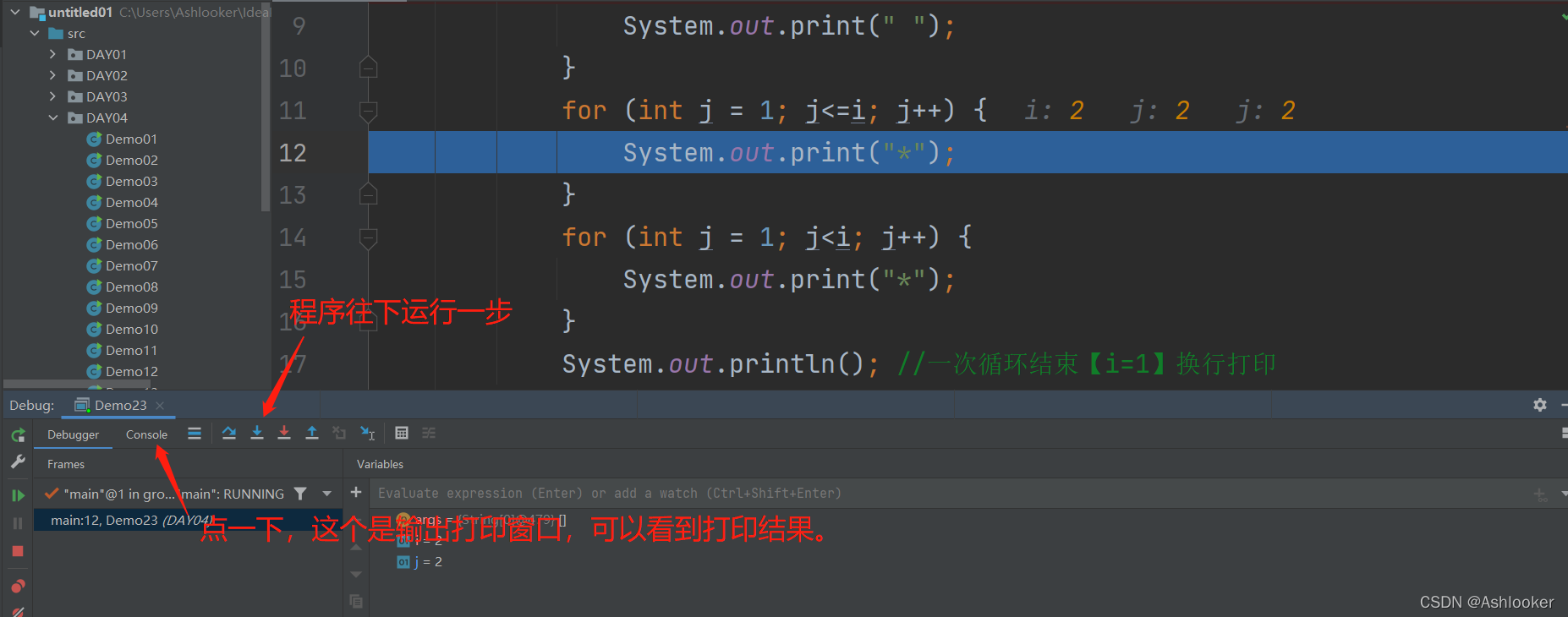
Task: Open Demo12 class file
Action: point(123,371)
